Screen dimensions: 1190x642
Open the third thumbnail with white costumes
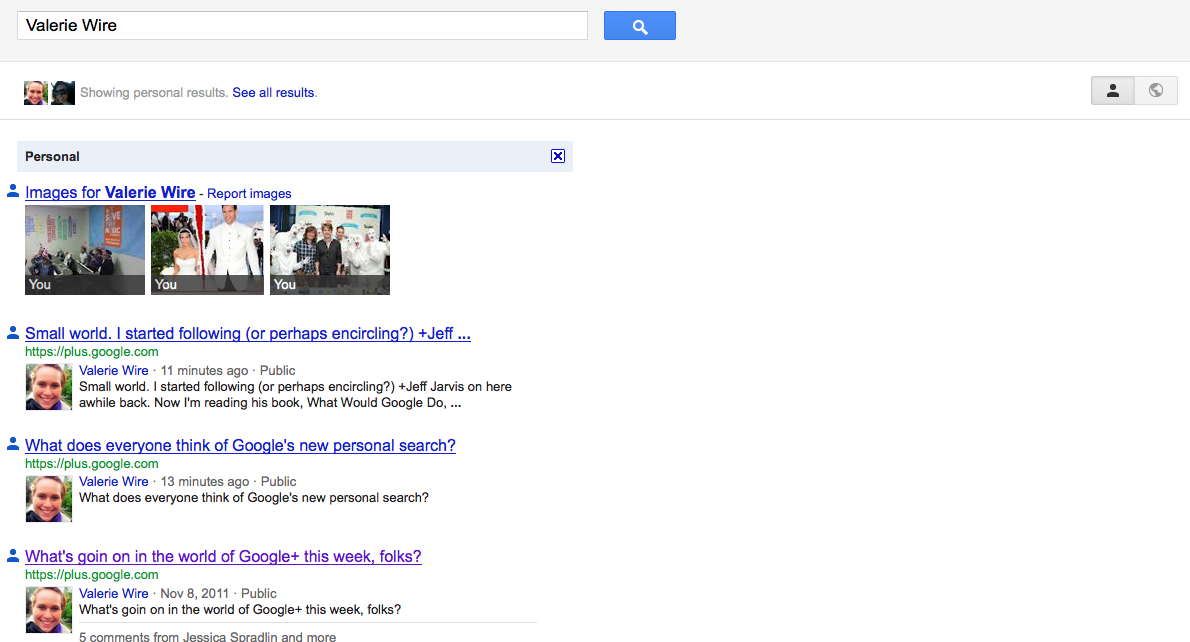point(329,249)
